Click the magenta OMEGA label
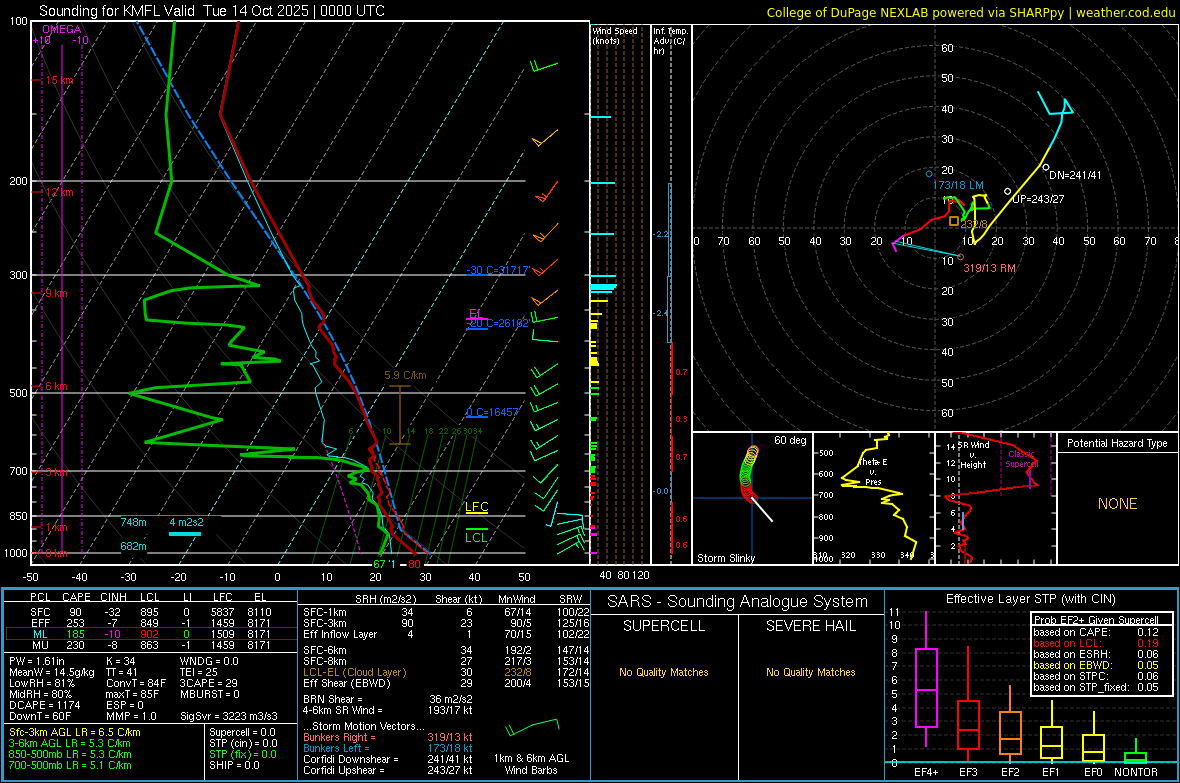Screen dimensions: 1180x783 62,29
